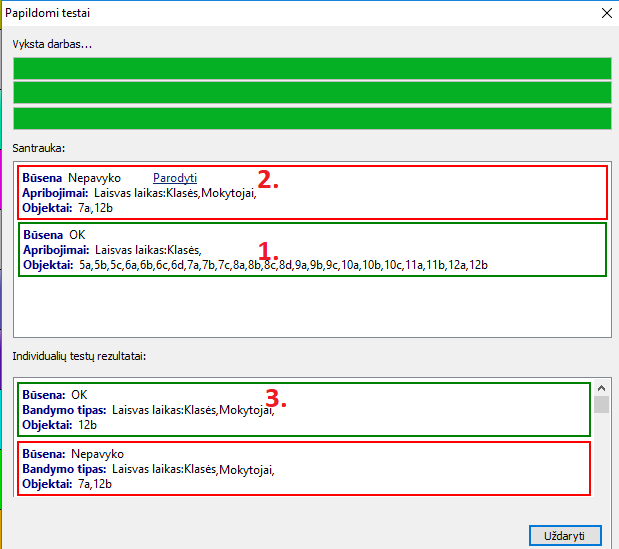Click the 'Santrauka:' section label
Screen dimensions: 619x549
coord(38,148)
